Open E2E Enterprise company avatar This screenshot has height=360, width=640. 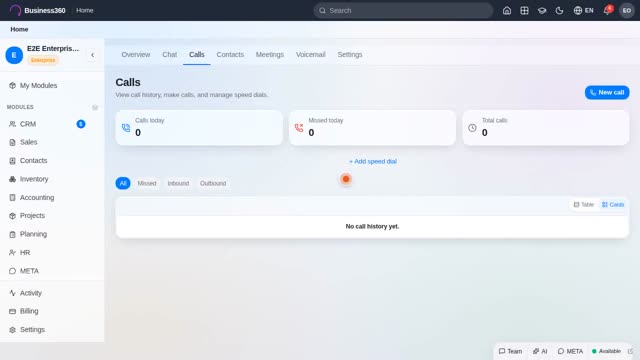point(14,55)
